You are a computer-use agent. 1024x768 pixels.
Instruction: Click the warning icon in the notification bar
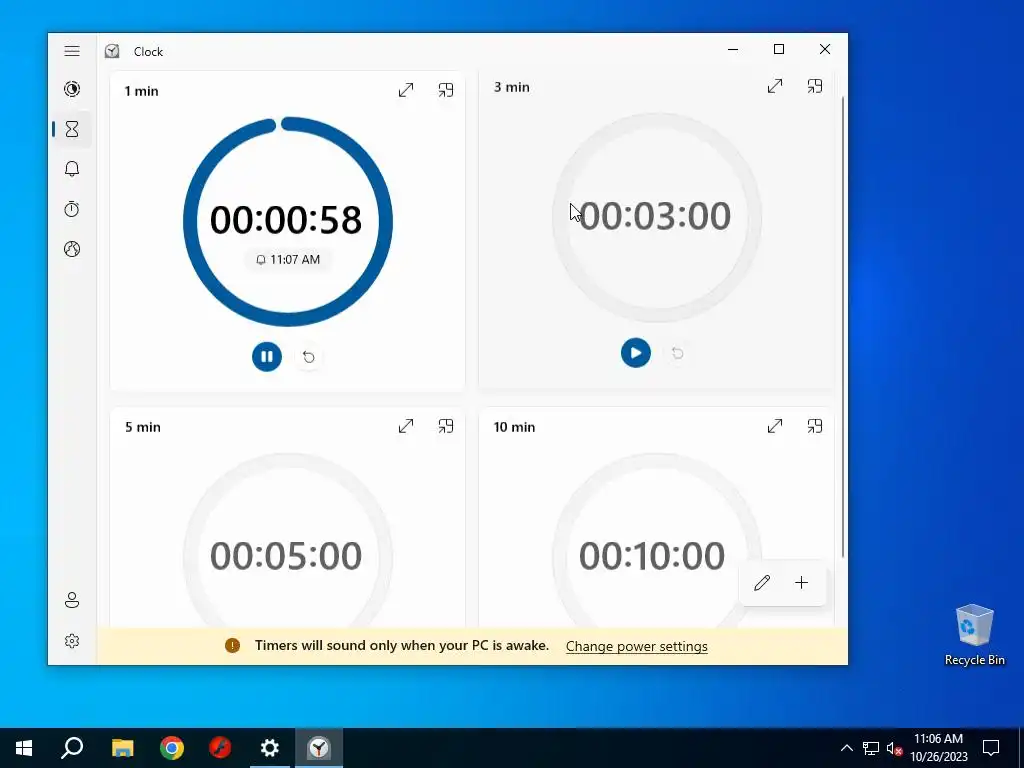pos(232,646)
